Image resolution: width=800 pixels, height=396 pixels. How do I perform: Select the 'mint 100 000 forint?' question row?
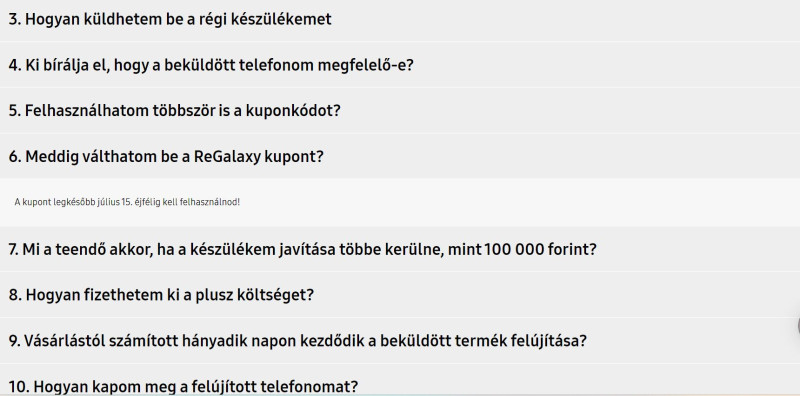click(x=400, y=249)
